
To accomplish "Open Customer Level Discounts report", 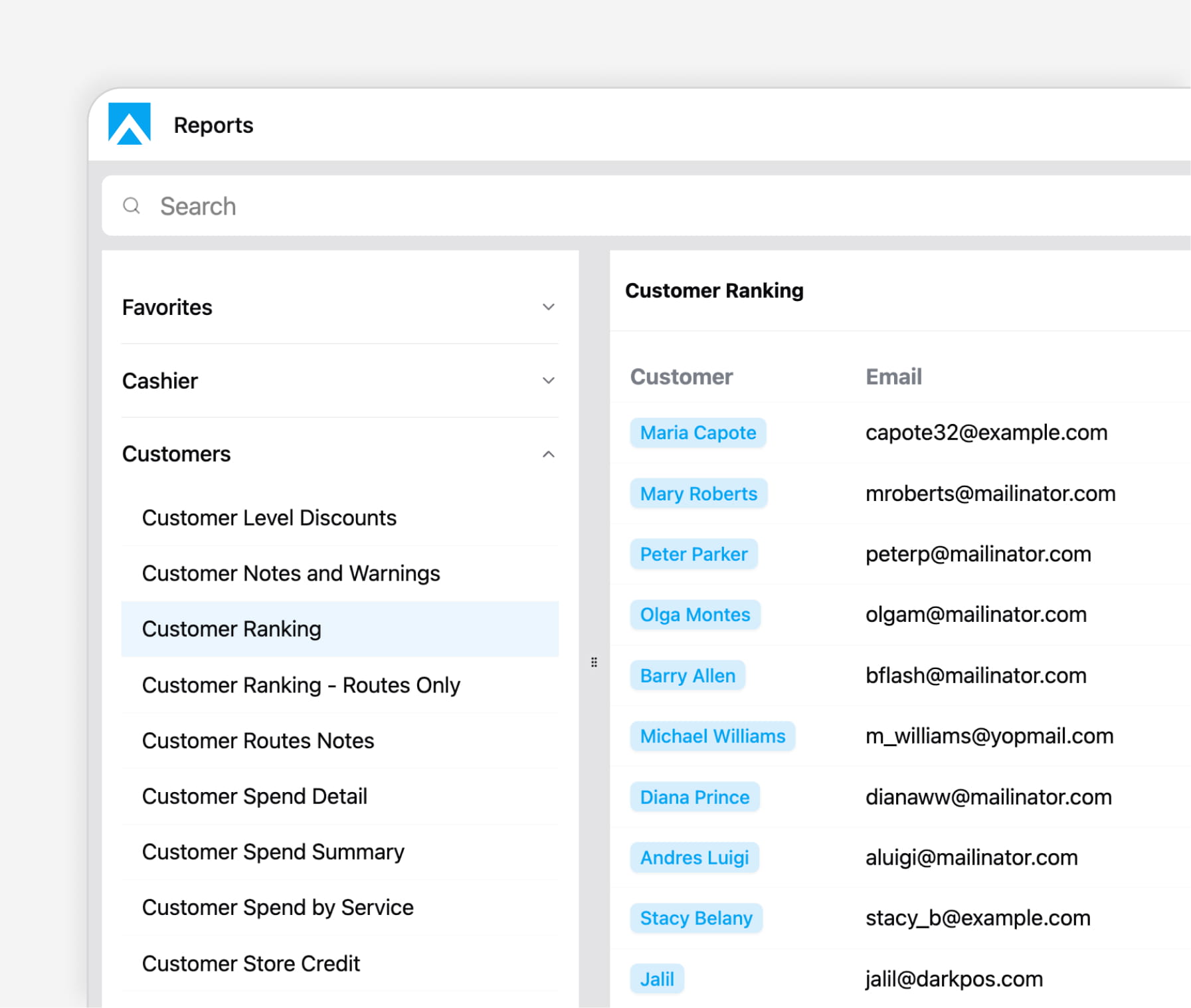I will (340, 518).
